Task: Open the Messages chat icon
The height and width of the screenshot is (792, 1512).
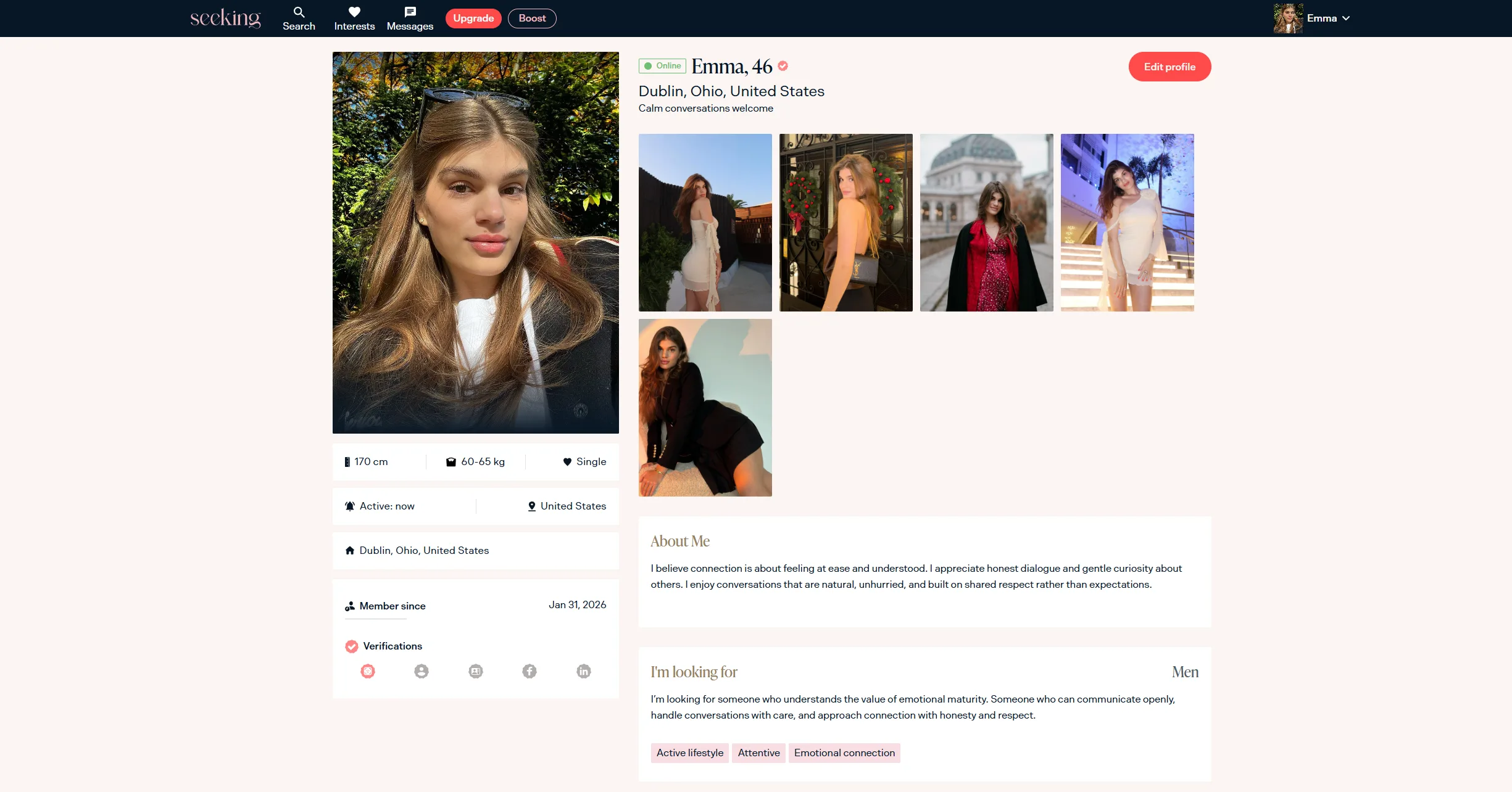Action: pyautogui.click(x=410, y=12)
